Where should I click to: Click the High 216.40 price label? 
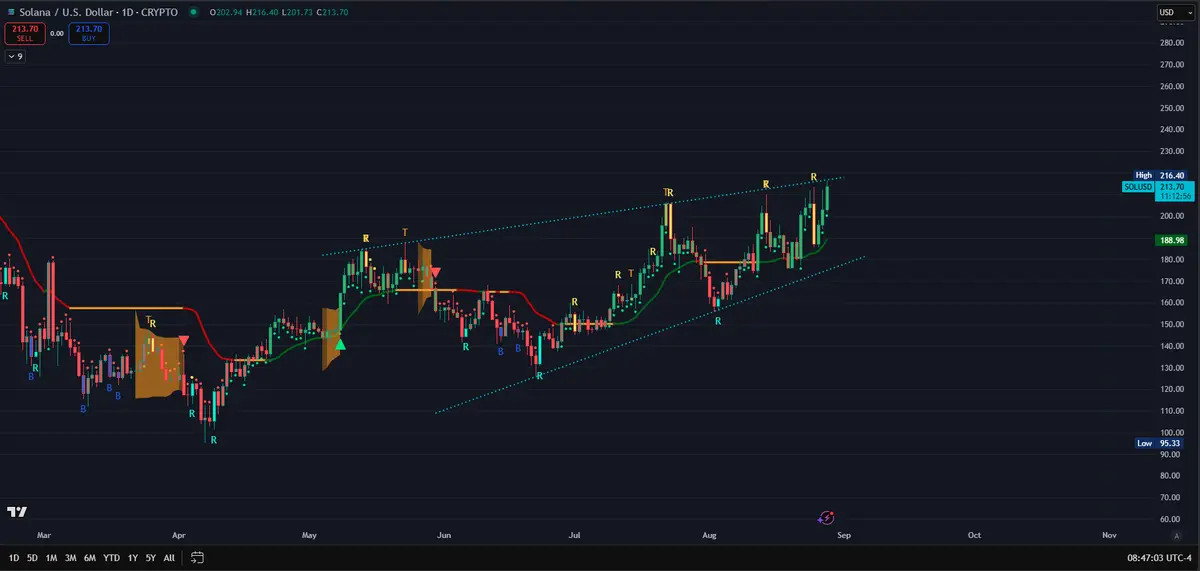tap(1158, 175)
